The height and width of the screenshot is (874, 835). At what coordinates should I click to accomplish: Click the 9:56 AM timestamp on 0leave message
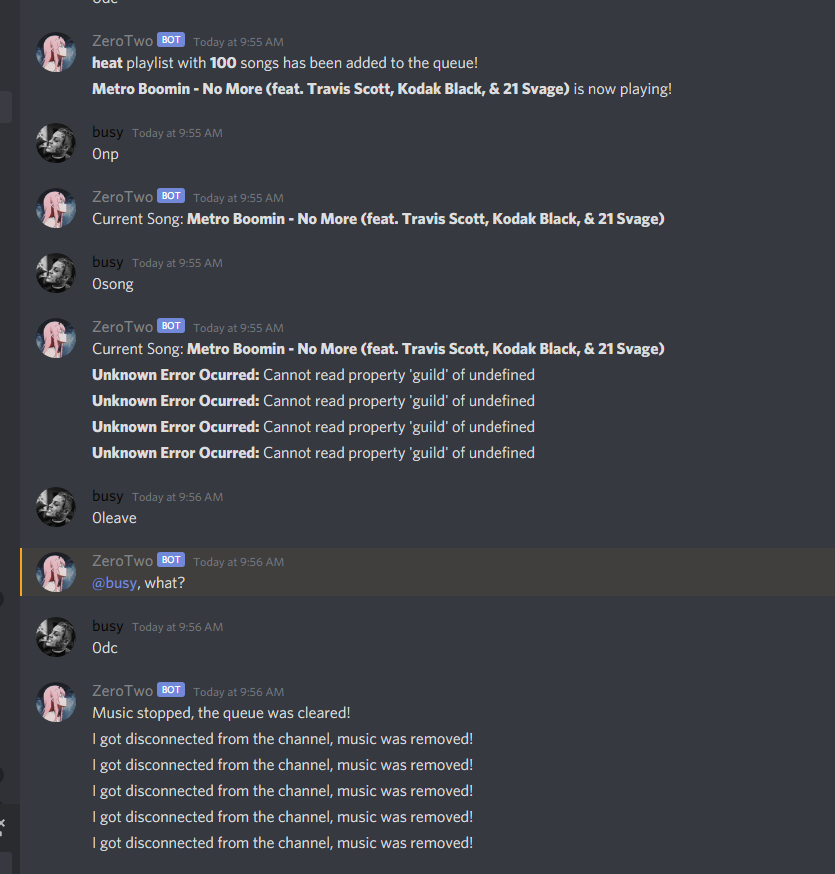click(177, 497)
